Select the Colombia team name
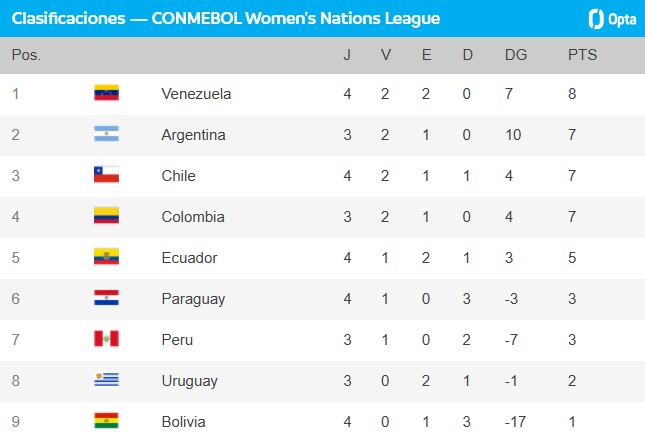This screenshot has height=438, width=645. click(192, 216)
